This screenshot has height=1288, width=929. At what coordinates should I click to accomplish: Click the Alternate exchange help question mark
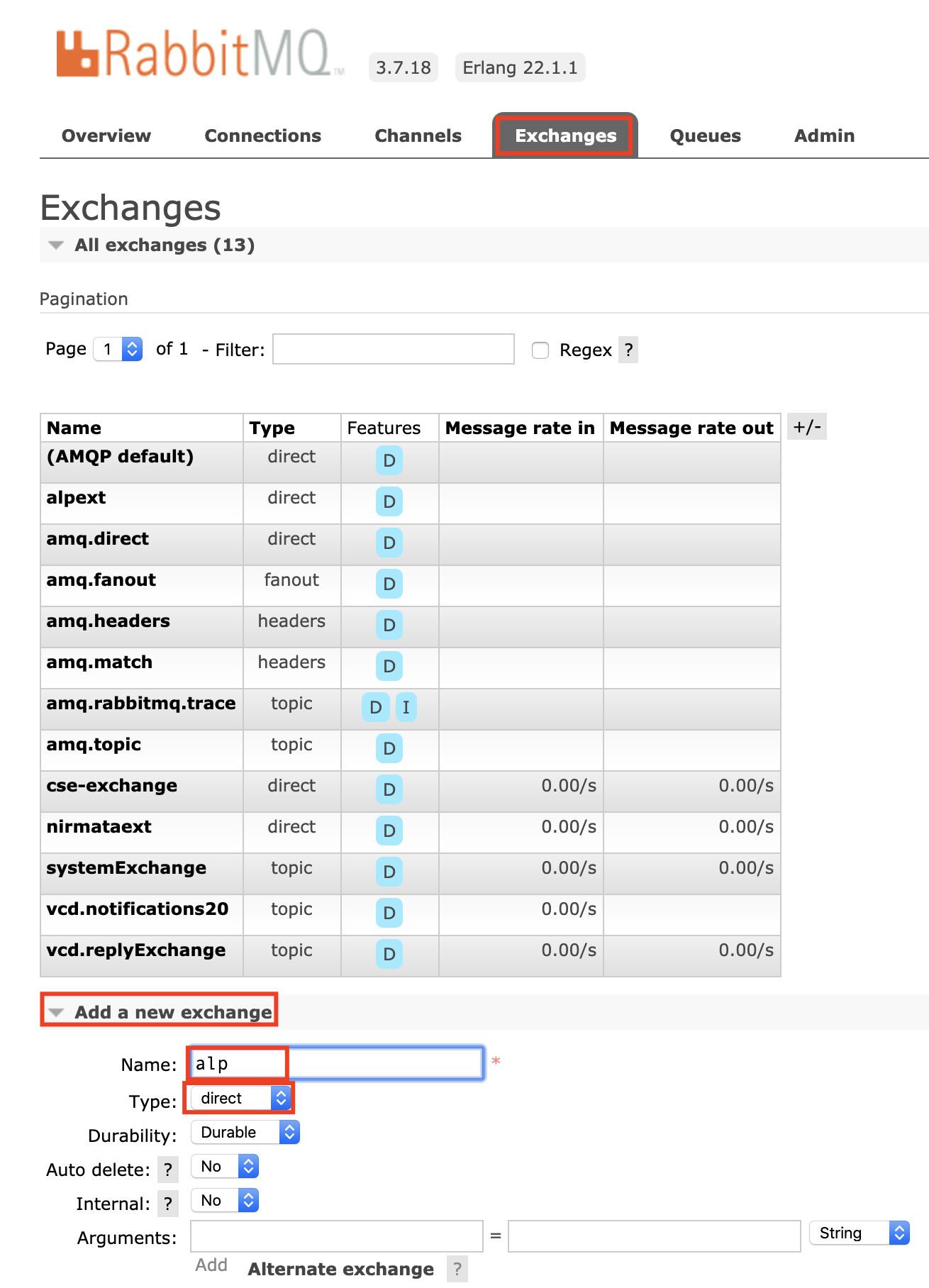(x=457, y=1269)
